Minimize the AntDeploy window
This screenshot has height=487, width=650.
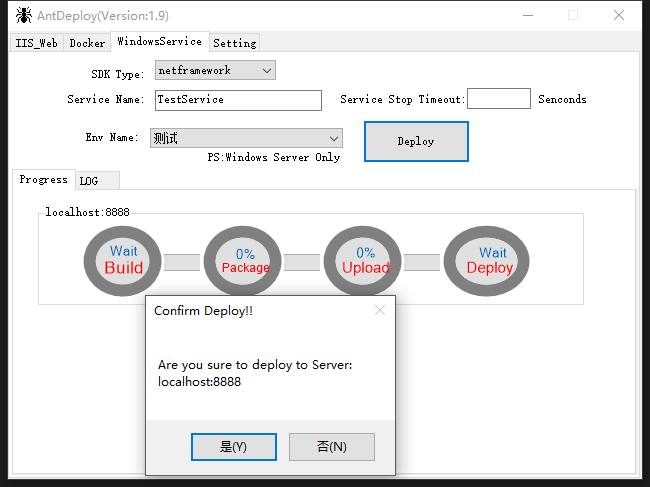click(528, 16)
